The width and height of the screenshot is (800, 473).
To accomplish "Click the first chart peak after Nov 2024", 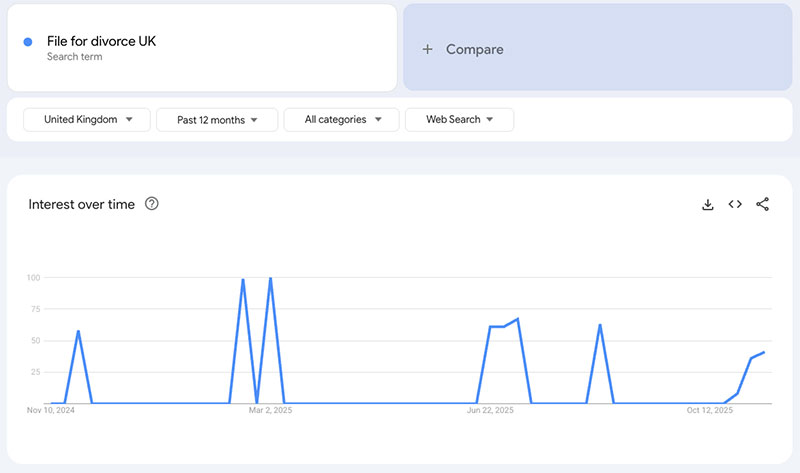I will click(x=78, y=331).
